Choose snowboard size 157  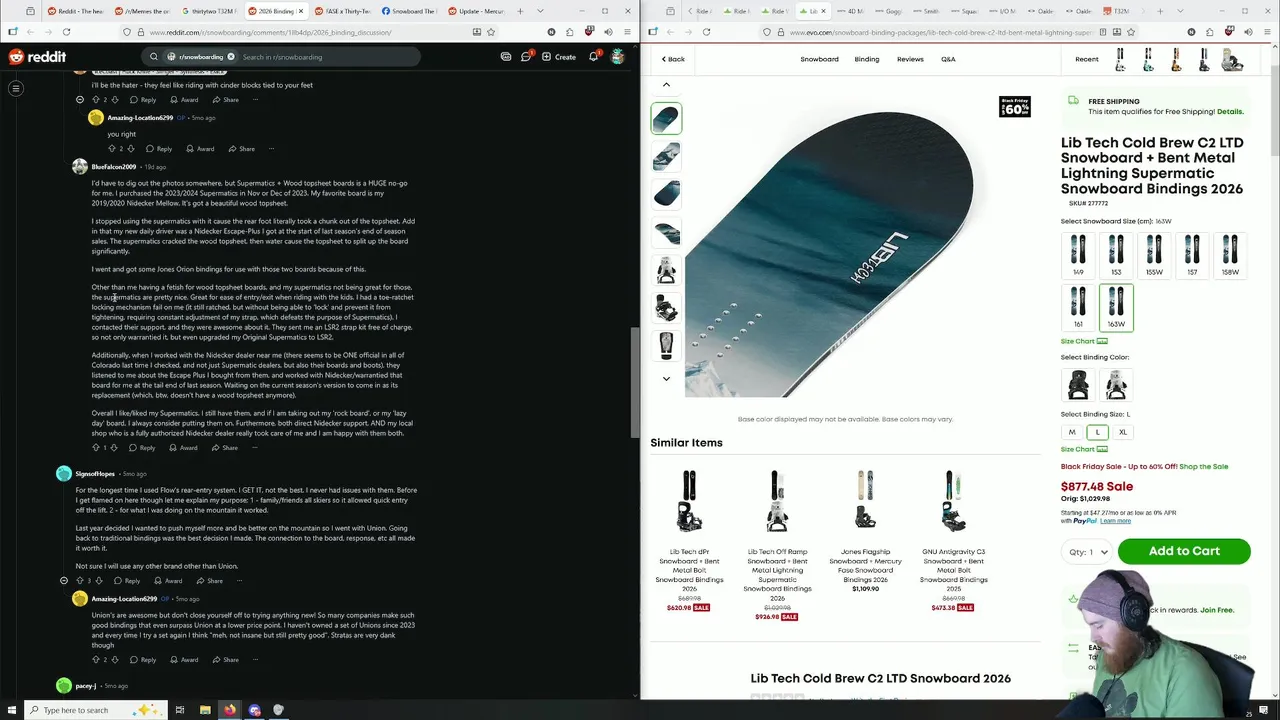(x=1192, y=255)
